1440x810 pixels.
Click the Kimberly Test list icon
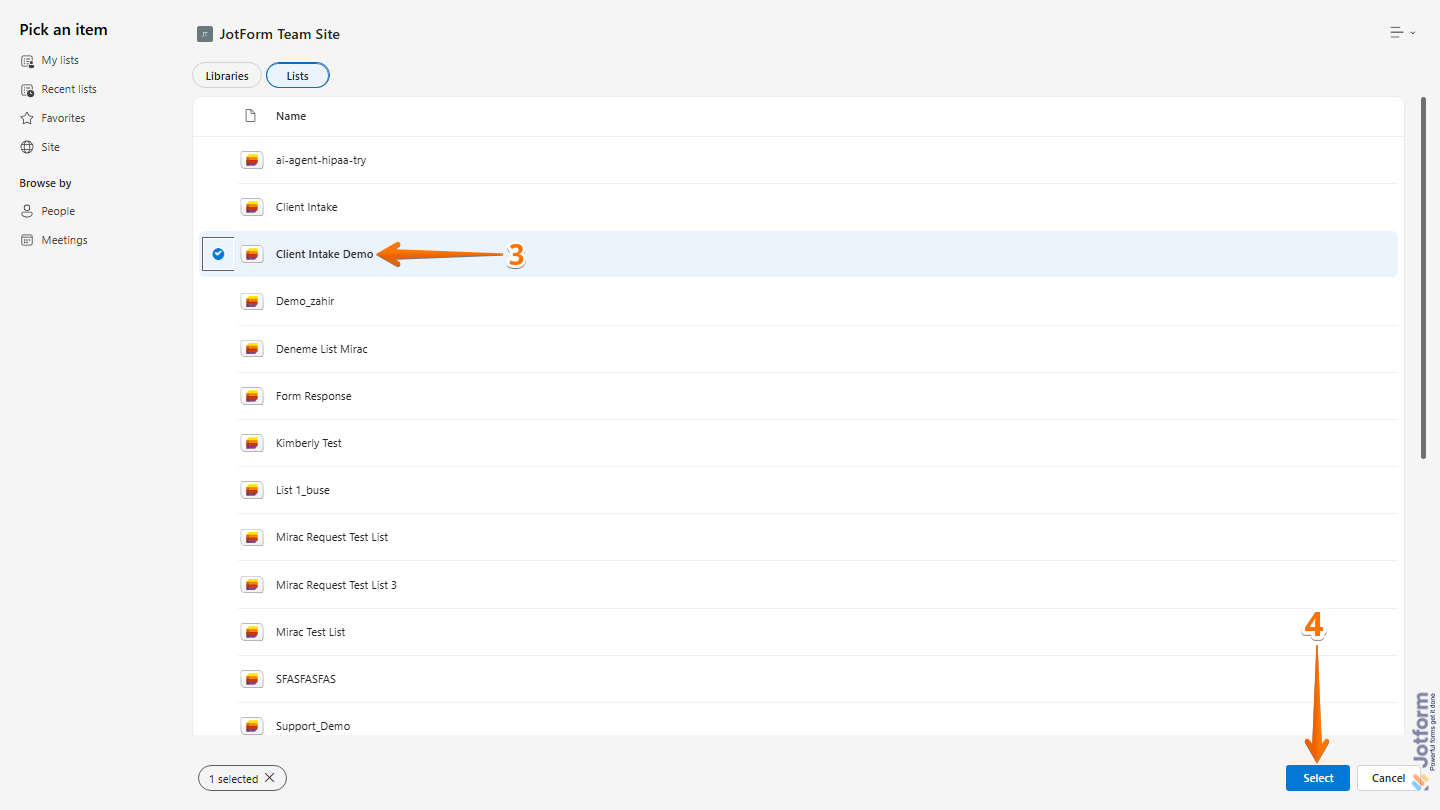pyautogui.click(x=252, y=443)
